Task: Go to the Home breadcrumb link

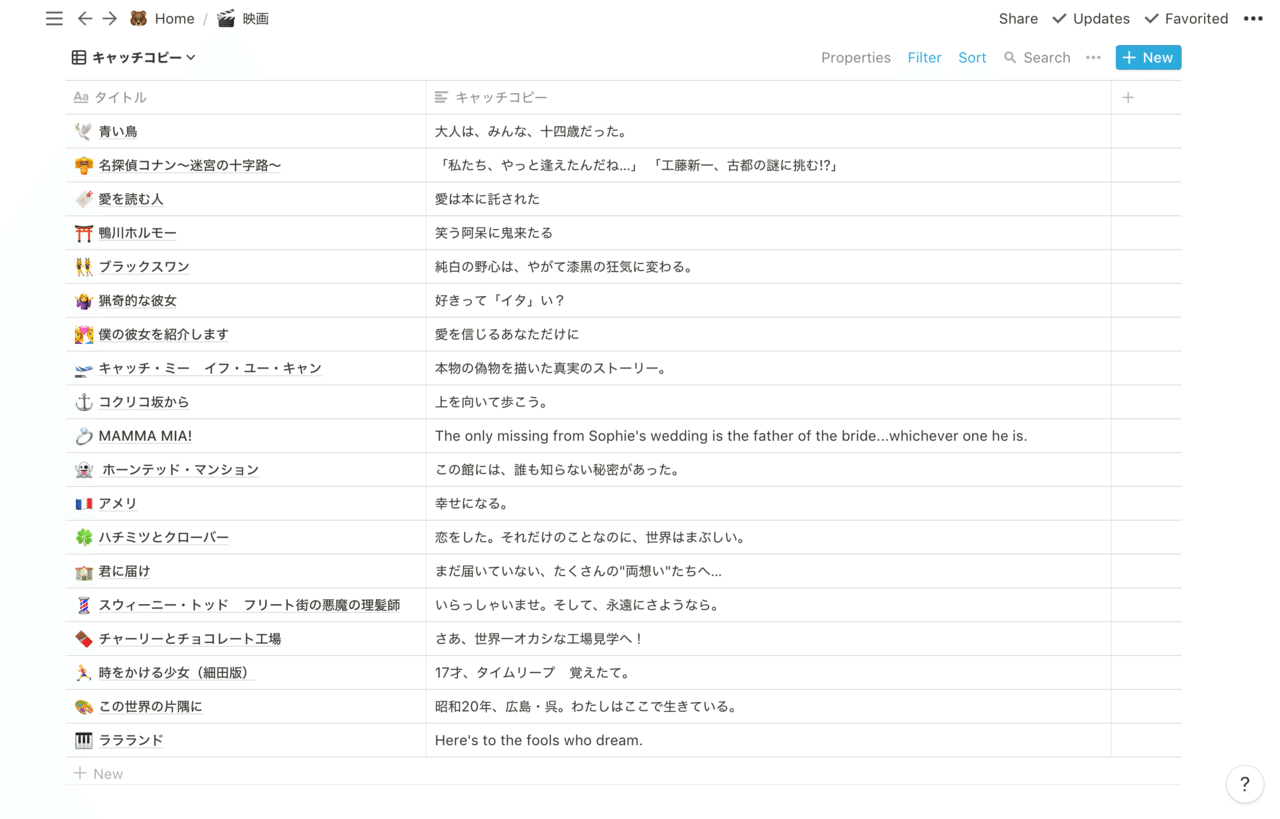Action: [174, 18]
